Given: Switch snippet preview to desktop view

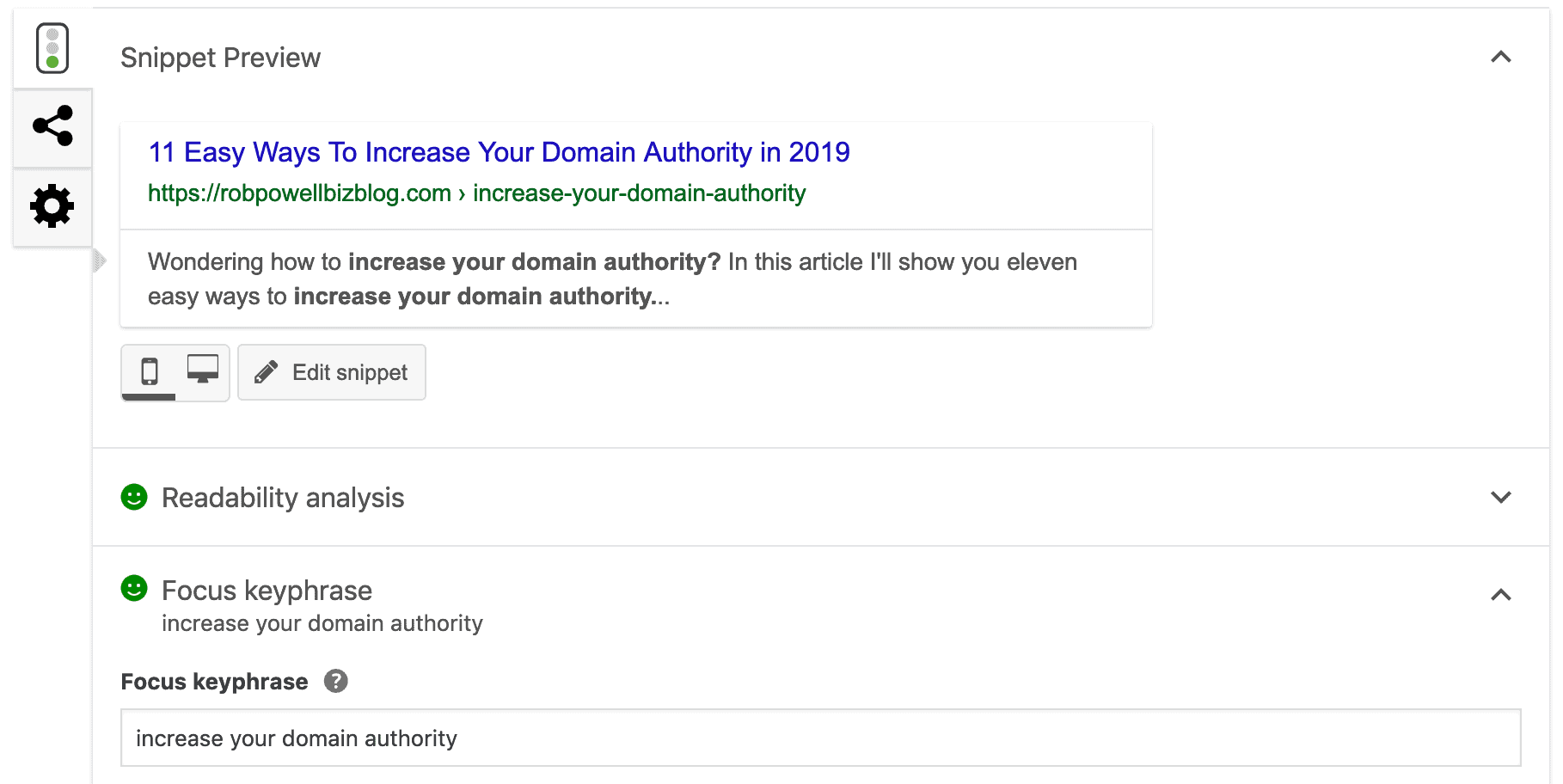Looking at the screenshot, I should (203, 371).
